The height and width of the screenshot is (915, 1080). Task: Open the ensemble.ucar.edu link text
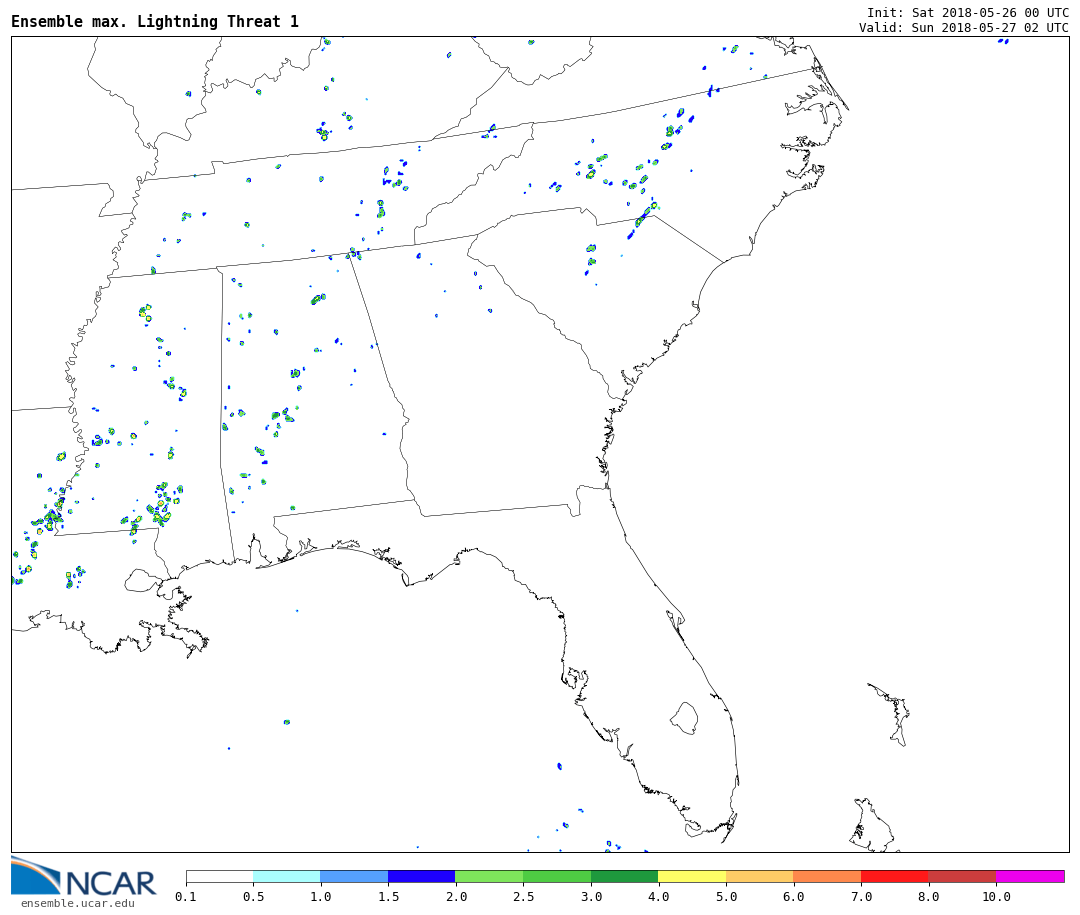point(78,903)
